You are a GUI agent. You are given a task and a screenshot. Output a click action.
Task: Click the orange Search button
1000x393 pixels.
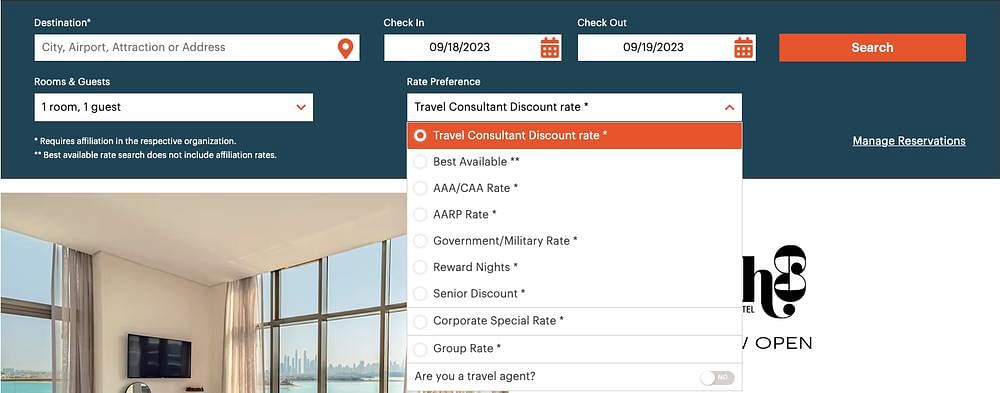tap(872, 48)
